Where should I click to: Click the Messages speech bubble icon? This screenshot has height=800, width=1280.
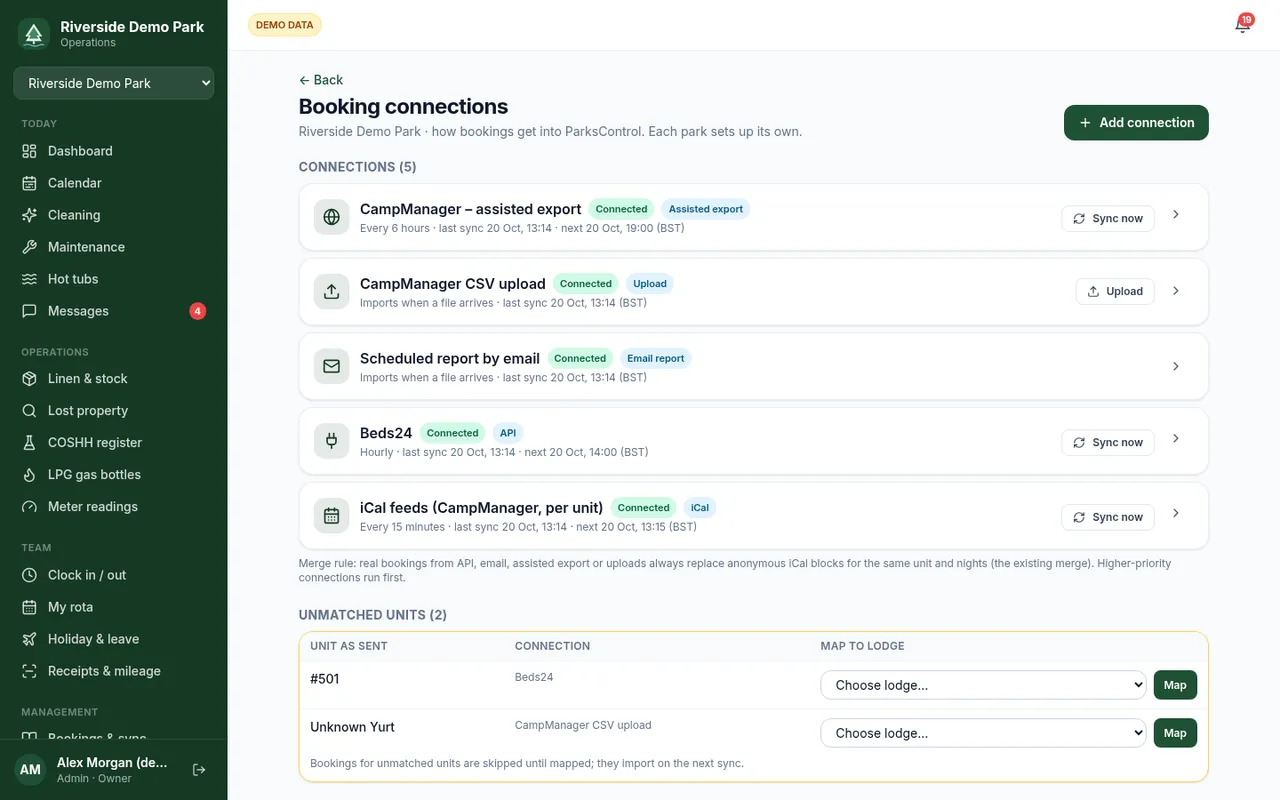(29, 311)
